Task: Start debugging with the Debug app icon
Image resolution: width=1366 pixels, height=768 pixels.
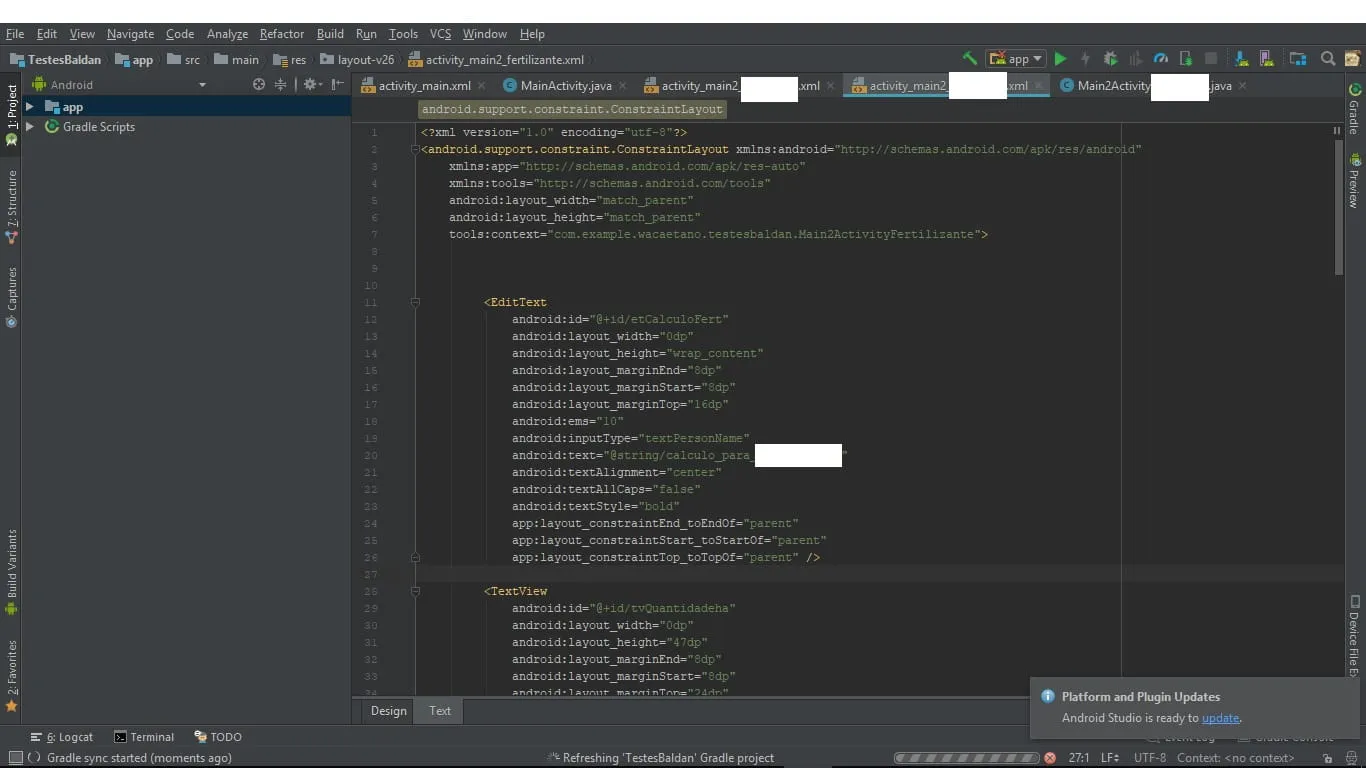Action: pos(1110,59)
